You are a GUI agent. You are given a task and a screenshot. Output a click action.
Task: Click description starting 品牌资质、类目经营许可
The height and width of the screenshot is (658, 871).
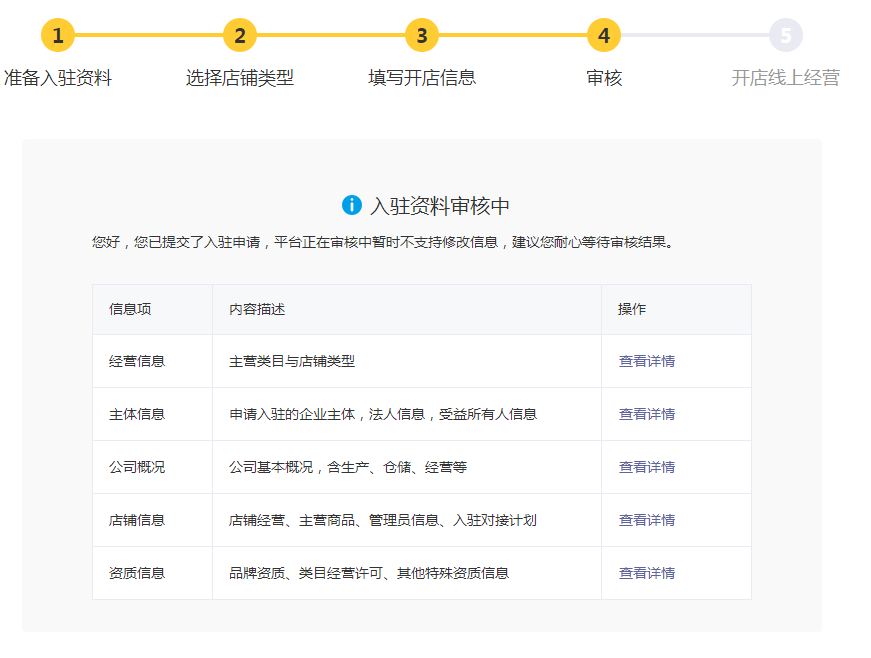(x=369, y=574)
